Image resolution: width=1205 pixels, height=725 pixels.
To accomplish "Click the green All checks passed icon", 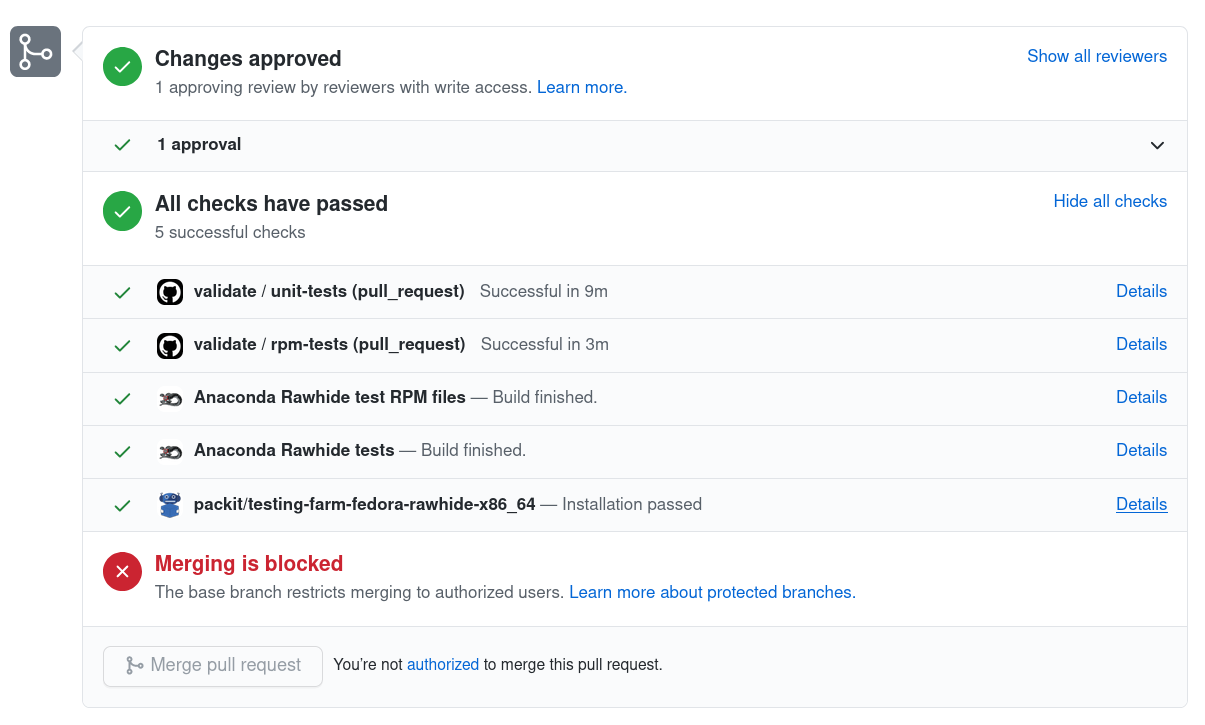I will (122, 212).
